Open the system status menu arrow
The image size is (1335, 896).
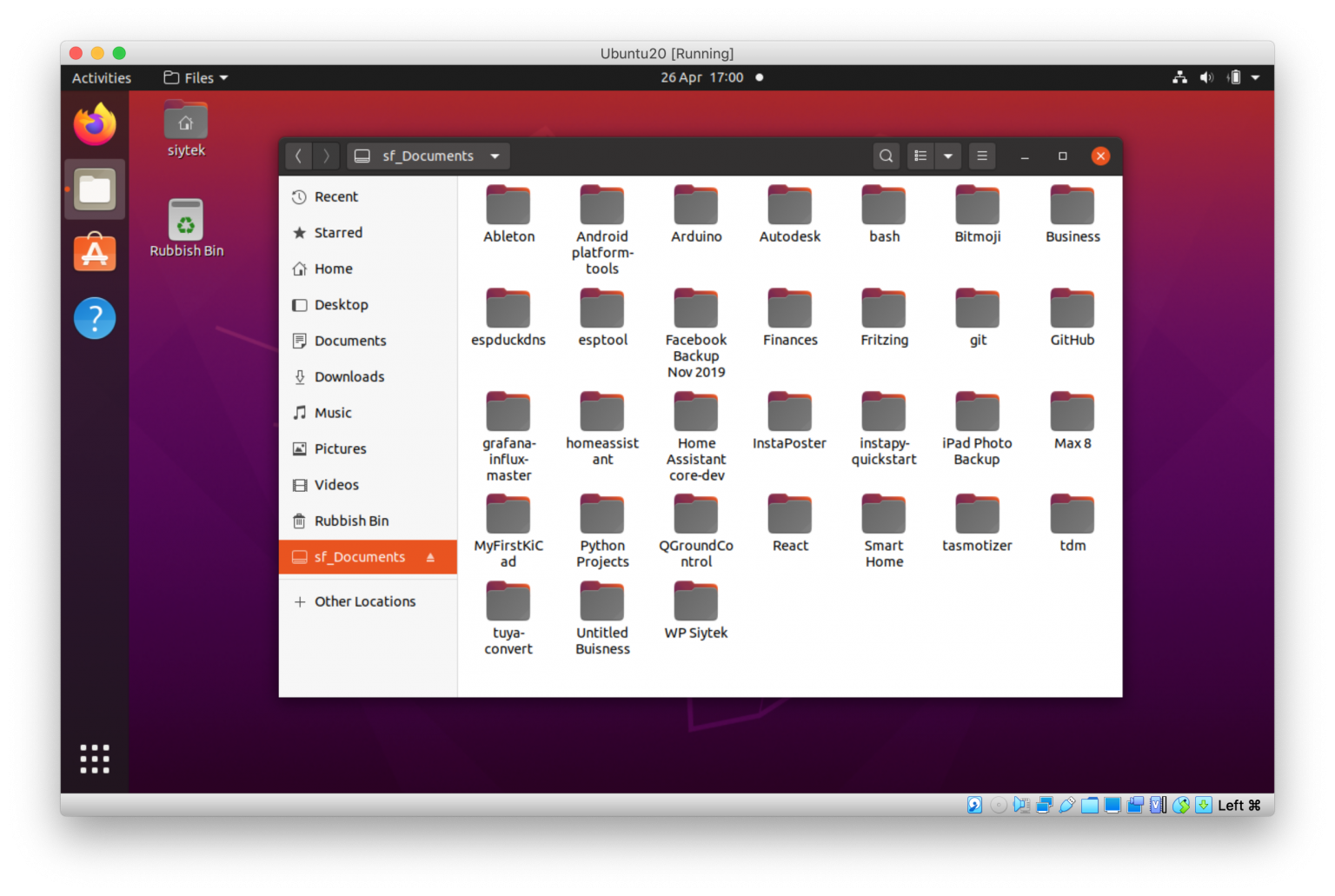coord(1255,78)
